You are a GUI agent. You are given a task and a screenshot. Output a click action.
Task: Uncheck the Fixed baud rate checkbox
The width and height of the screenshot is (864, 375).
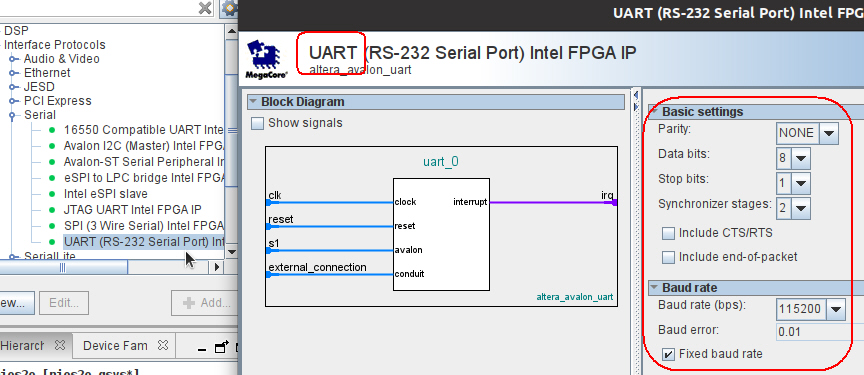pyautogui.click(x=668, y=354)
